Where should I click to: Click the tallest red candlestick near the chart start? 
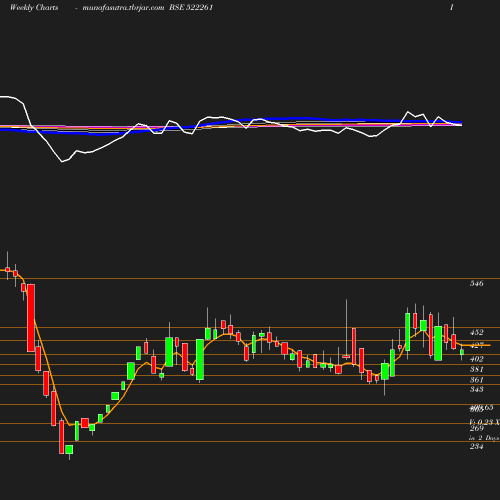click(31, 318)
